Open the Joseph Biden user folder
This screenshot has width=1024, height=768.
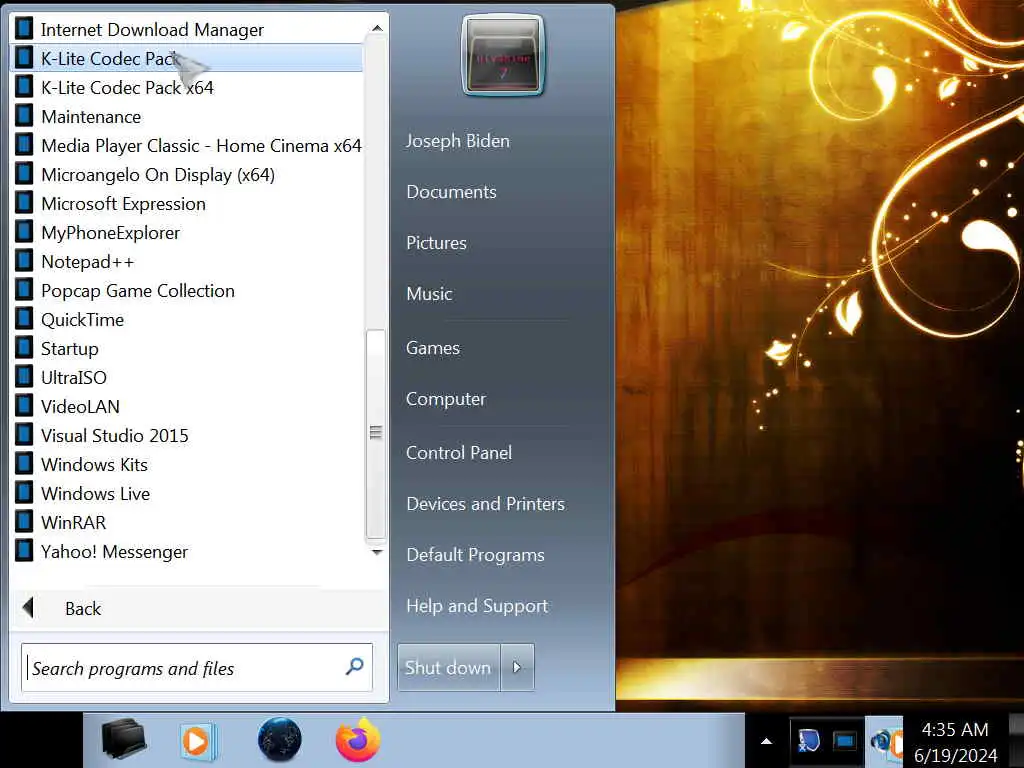click(x=458, y=141)
